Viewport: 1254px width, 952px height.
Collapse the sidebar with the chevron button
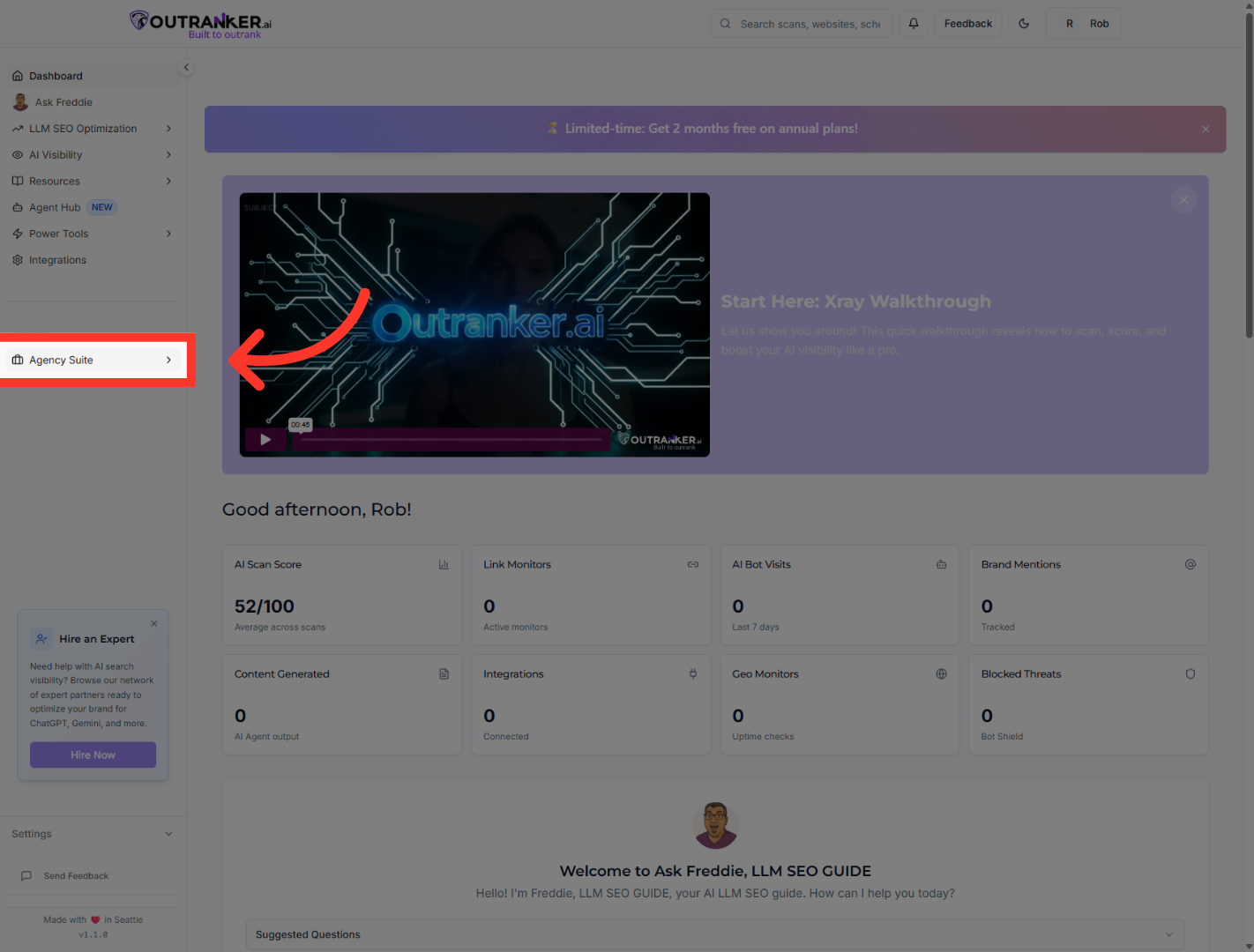click(x=186, y=67)
